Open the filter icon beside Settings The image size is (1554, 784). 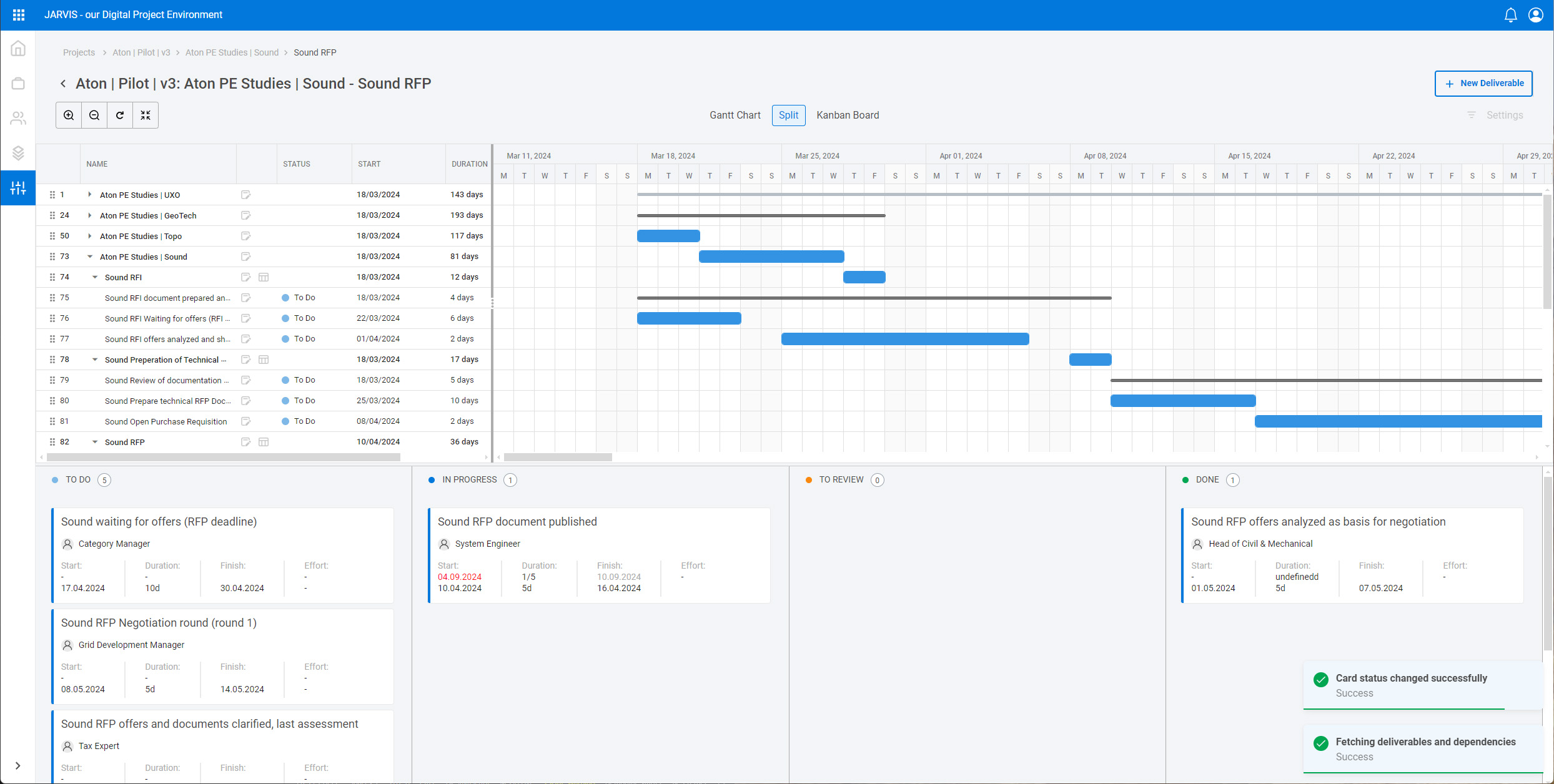(1472, 115)
